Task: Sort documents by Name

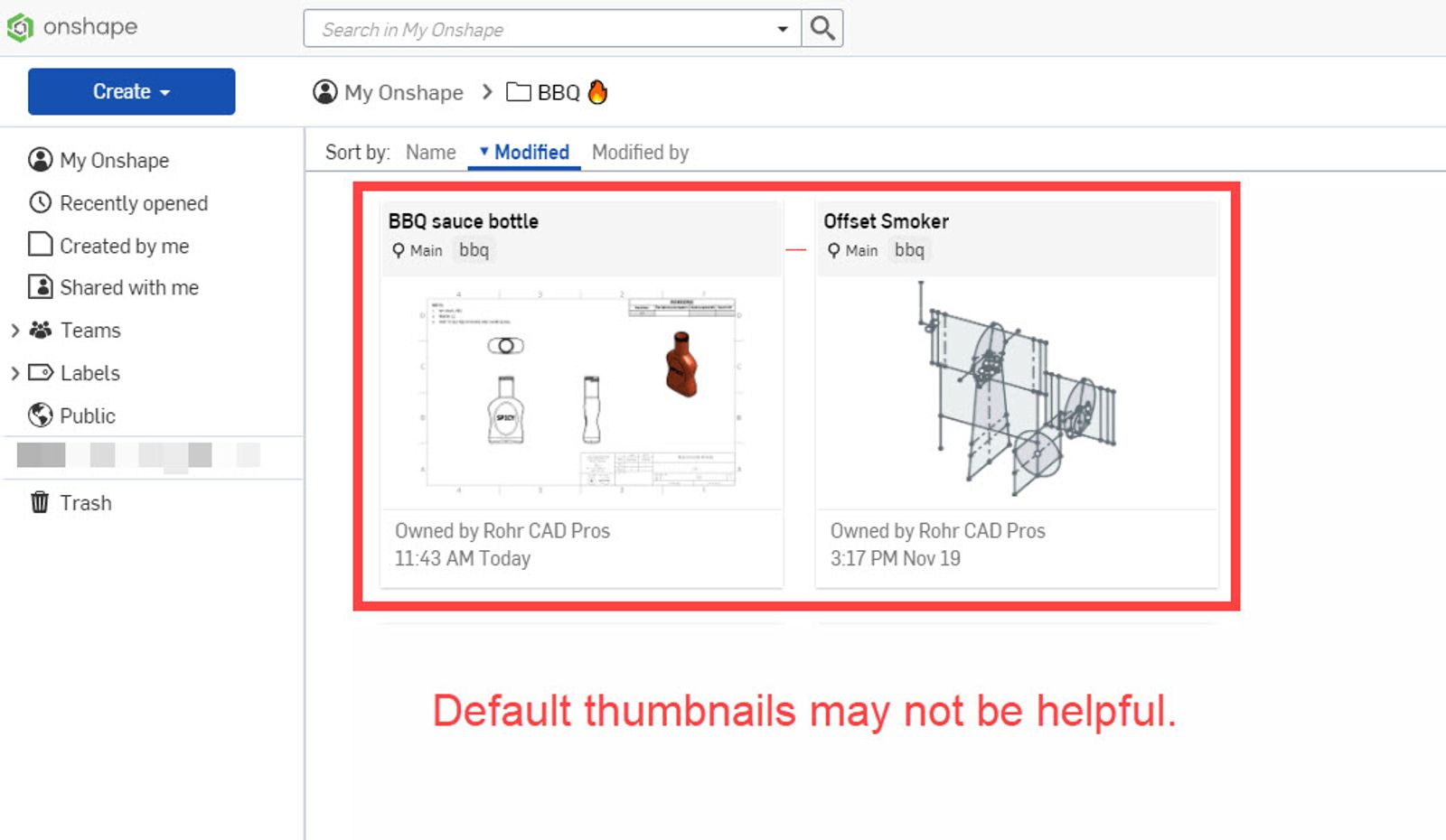Action: pyautogui.click(x=430, y=153)
